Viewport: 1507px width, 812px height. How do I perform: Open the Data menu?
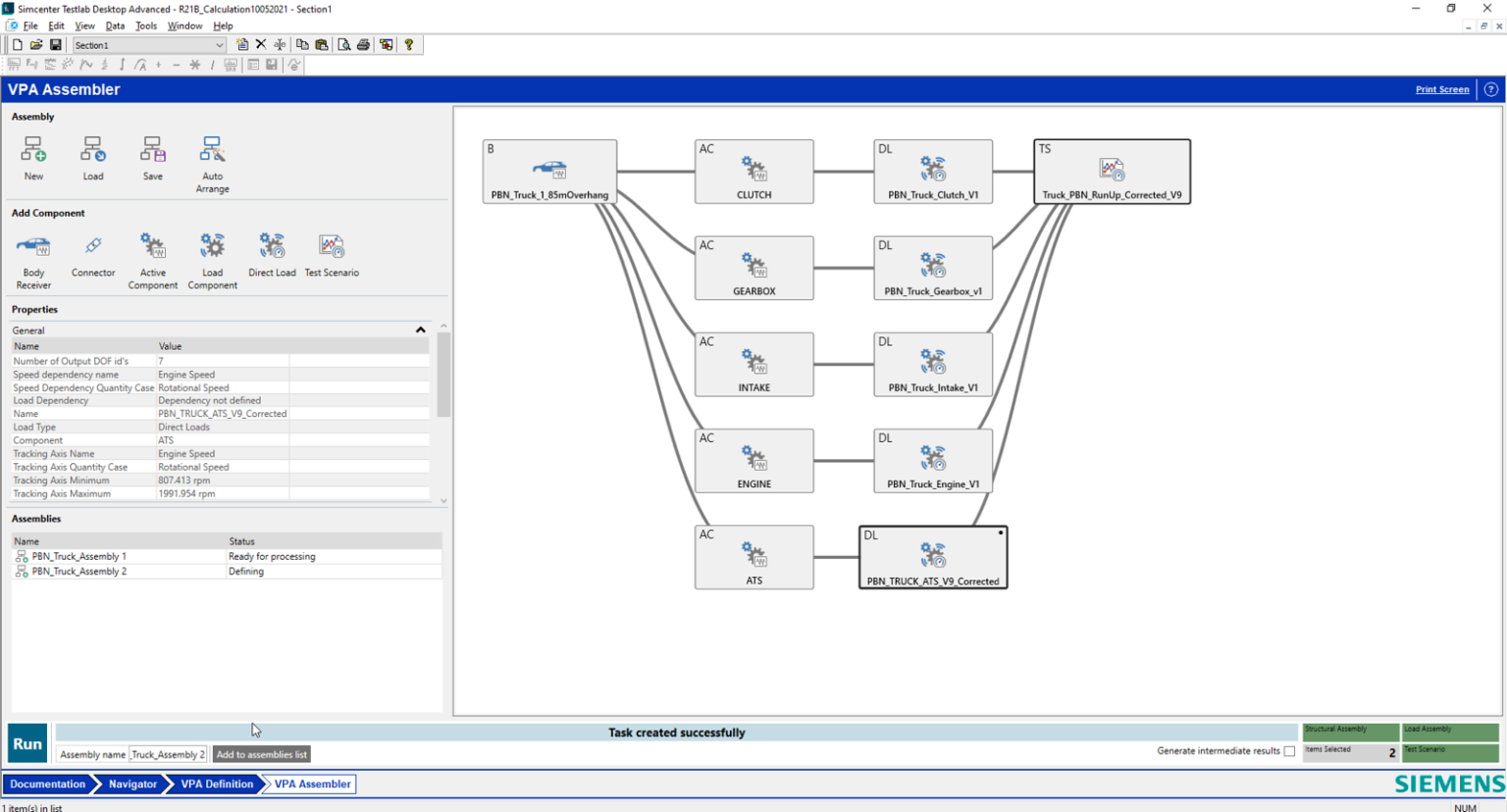click(115, 25)
